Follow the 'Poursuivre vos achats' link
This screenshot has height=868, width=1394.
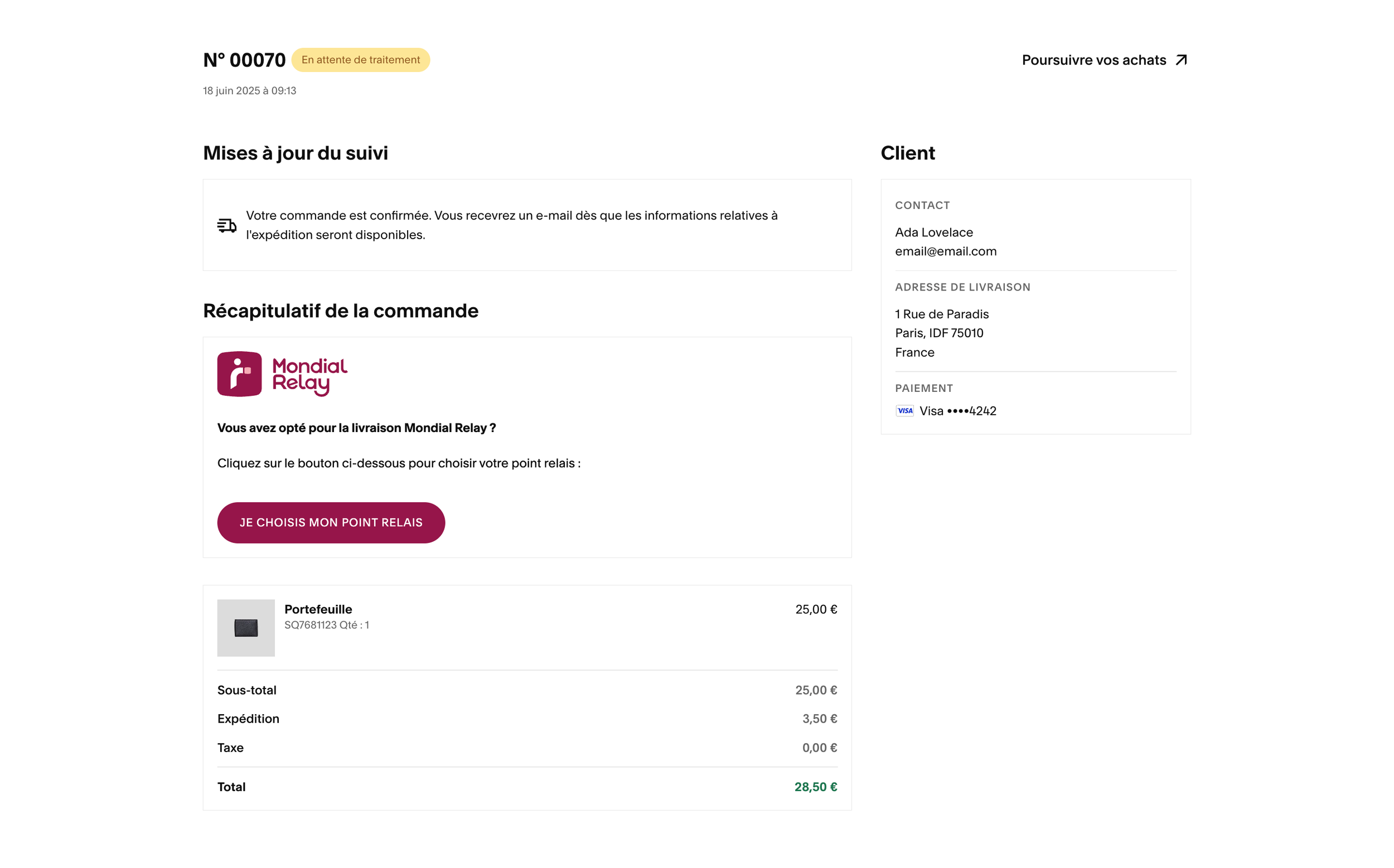(x=1093, y=60)
